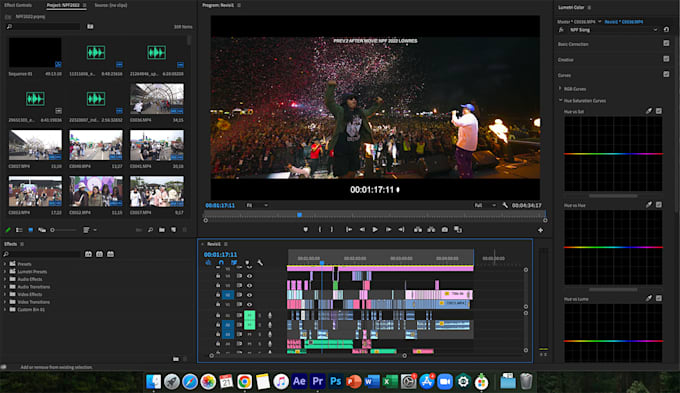Expand the Audio Effects folder
The image size is (680, 393).
point(5,279)
